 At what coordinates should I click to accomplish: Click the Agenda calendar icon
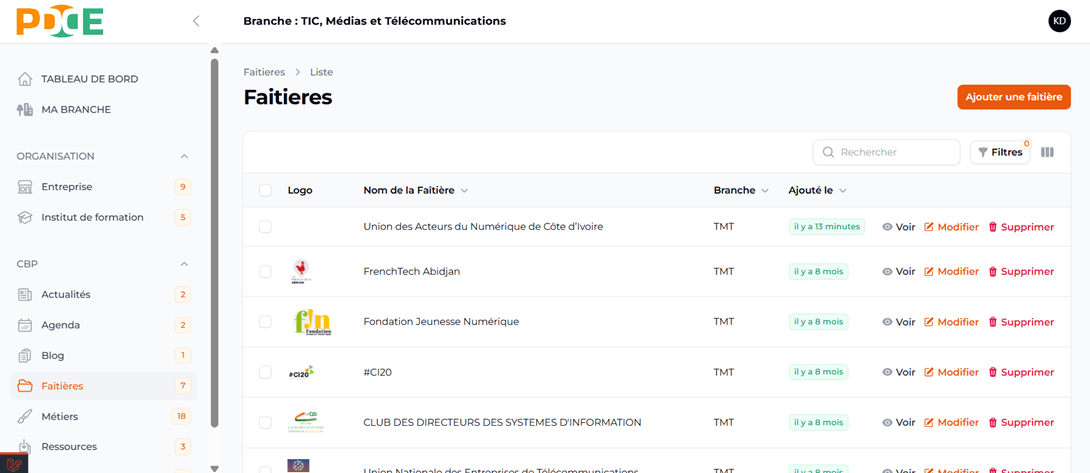[x=25, y=325]
